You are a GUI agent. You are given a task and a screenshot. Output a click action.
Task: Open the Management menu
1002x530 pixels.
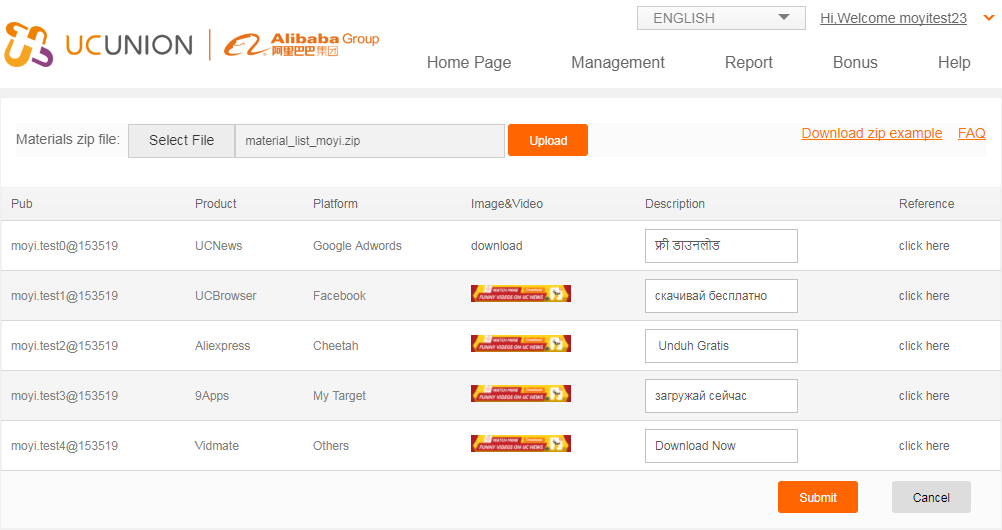[618, 62]
